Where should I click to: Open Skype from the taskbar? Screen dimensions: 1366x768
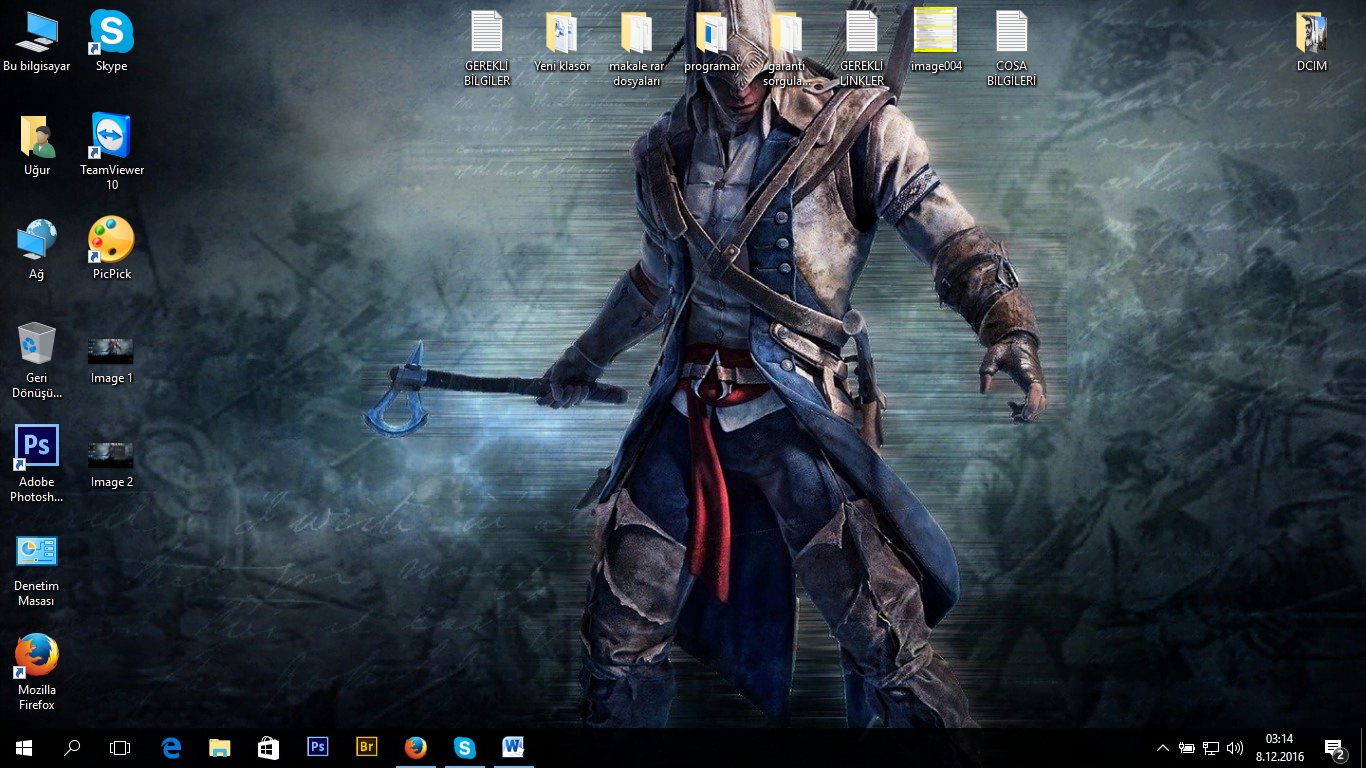[464, 747]
